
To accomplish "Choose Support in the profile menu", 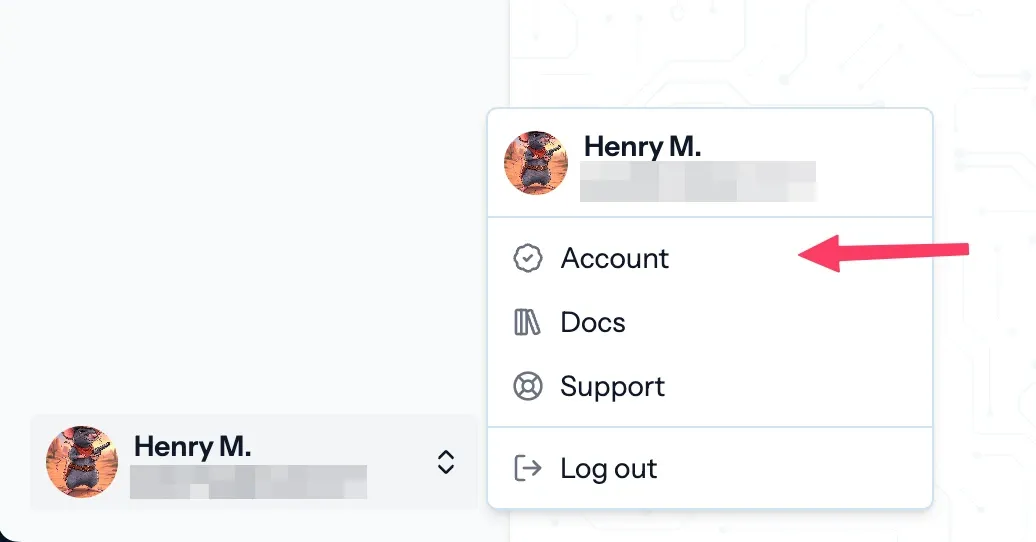I will (x=612, y=387).
